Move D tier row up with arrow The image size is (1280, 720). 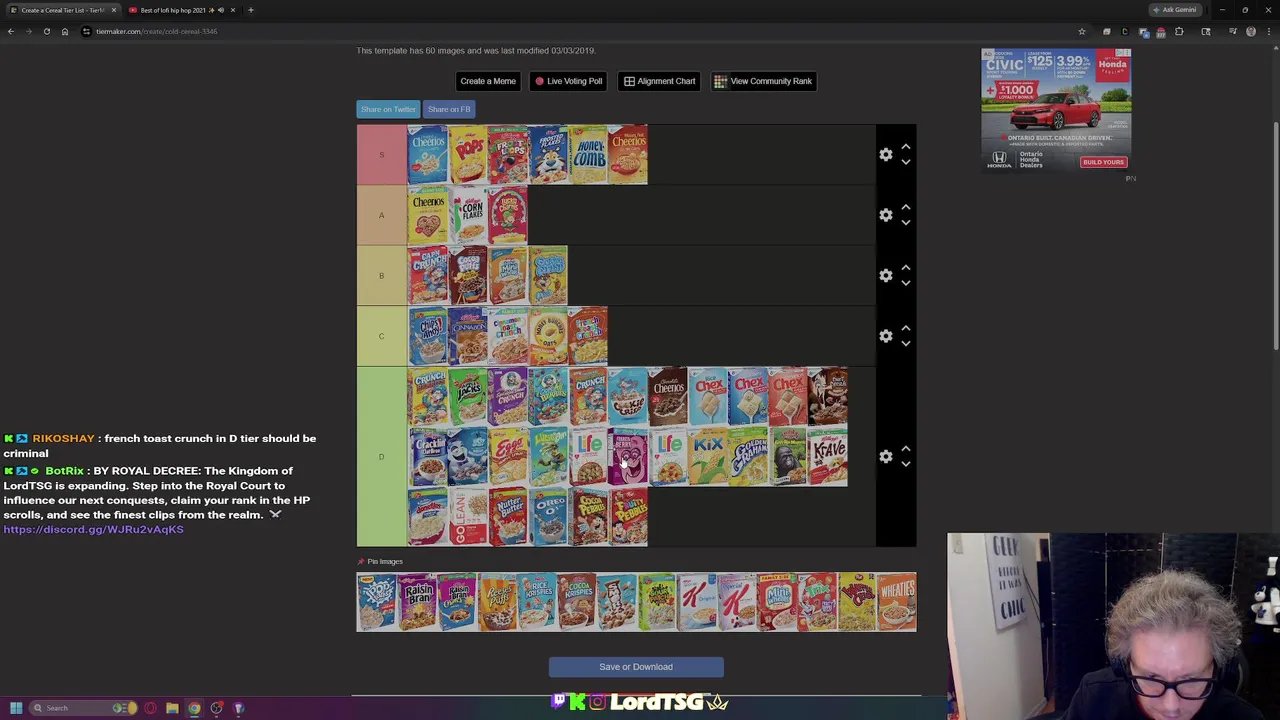(906, 449)
